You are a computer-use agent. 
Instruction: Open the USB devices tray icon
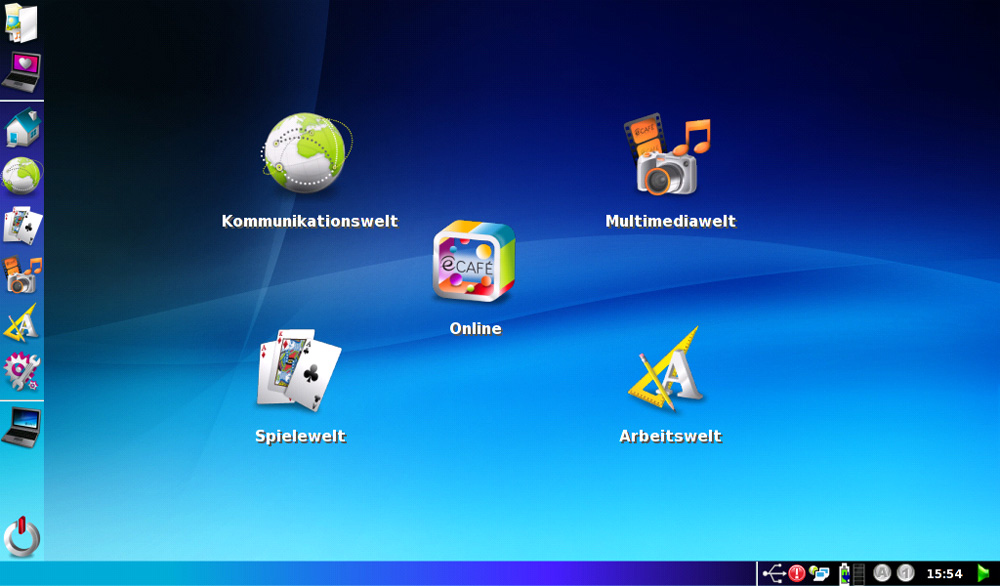coord(774,573)
